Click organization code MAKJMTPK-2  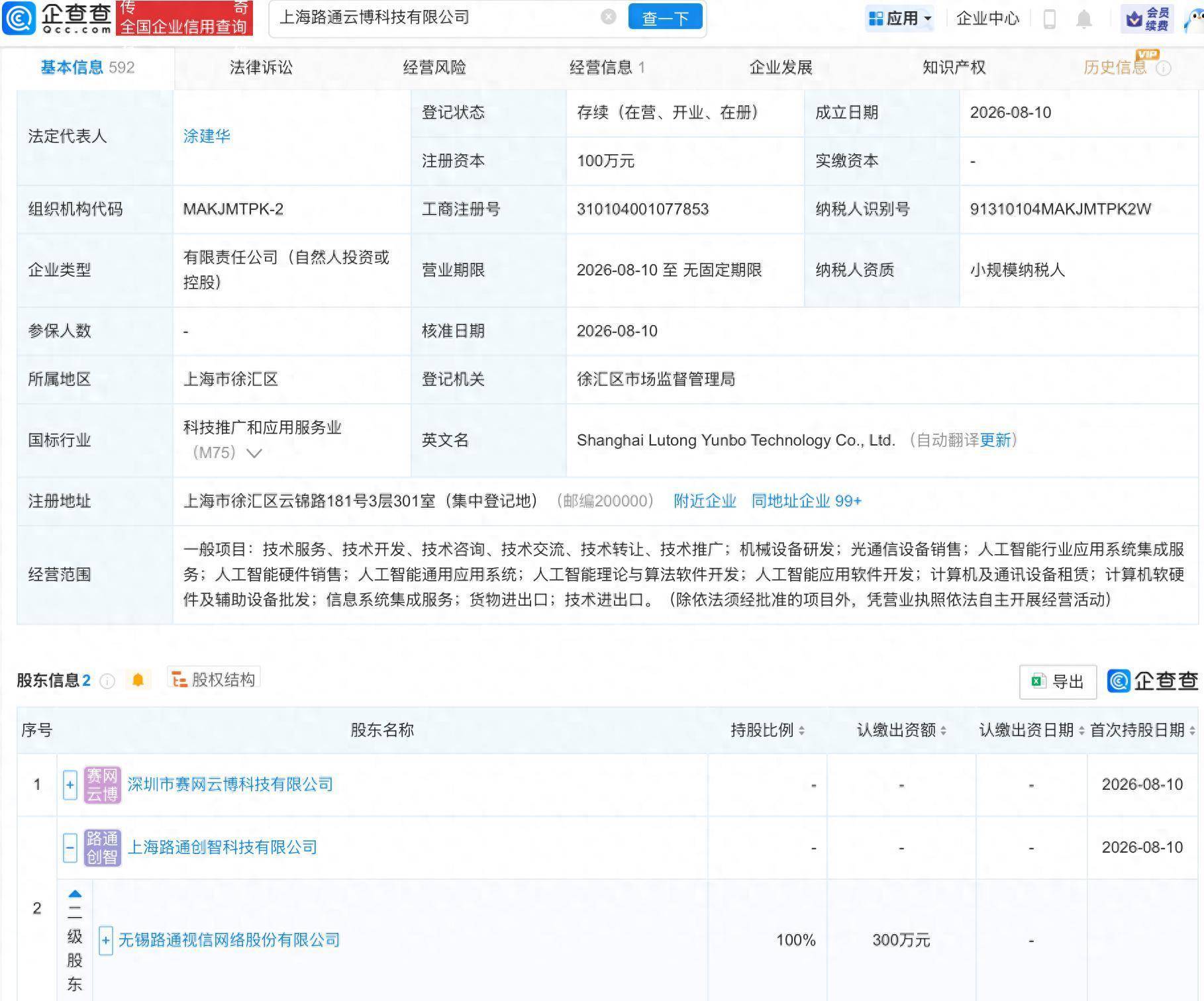[x=233, y=210]
